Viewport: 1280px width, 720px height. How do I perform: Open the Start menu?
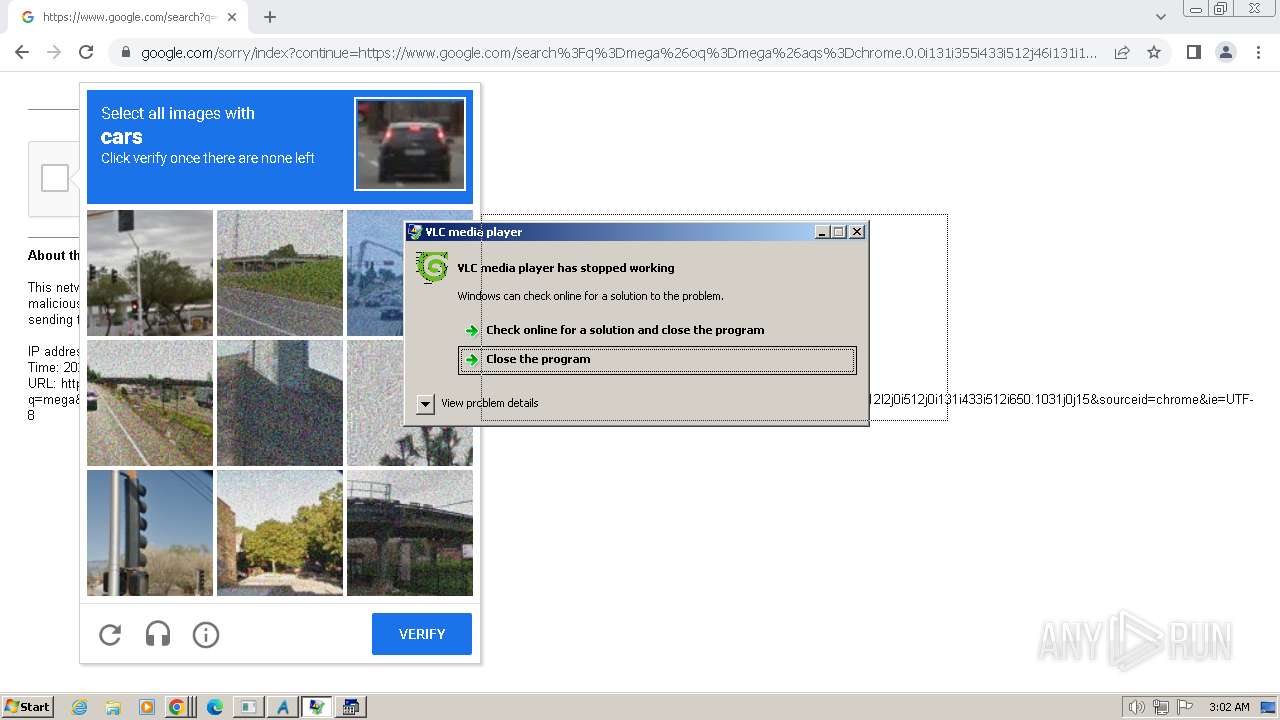click(x=27, y=707)
